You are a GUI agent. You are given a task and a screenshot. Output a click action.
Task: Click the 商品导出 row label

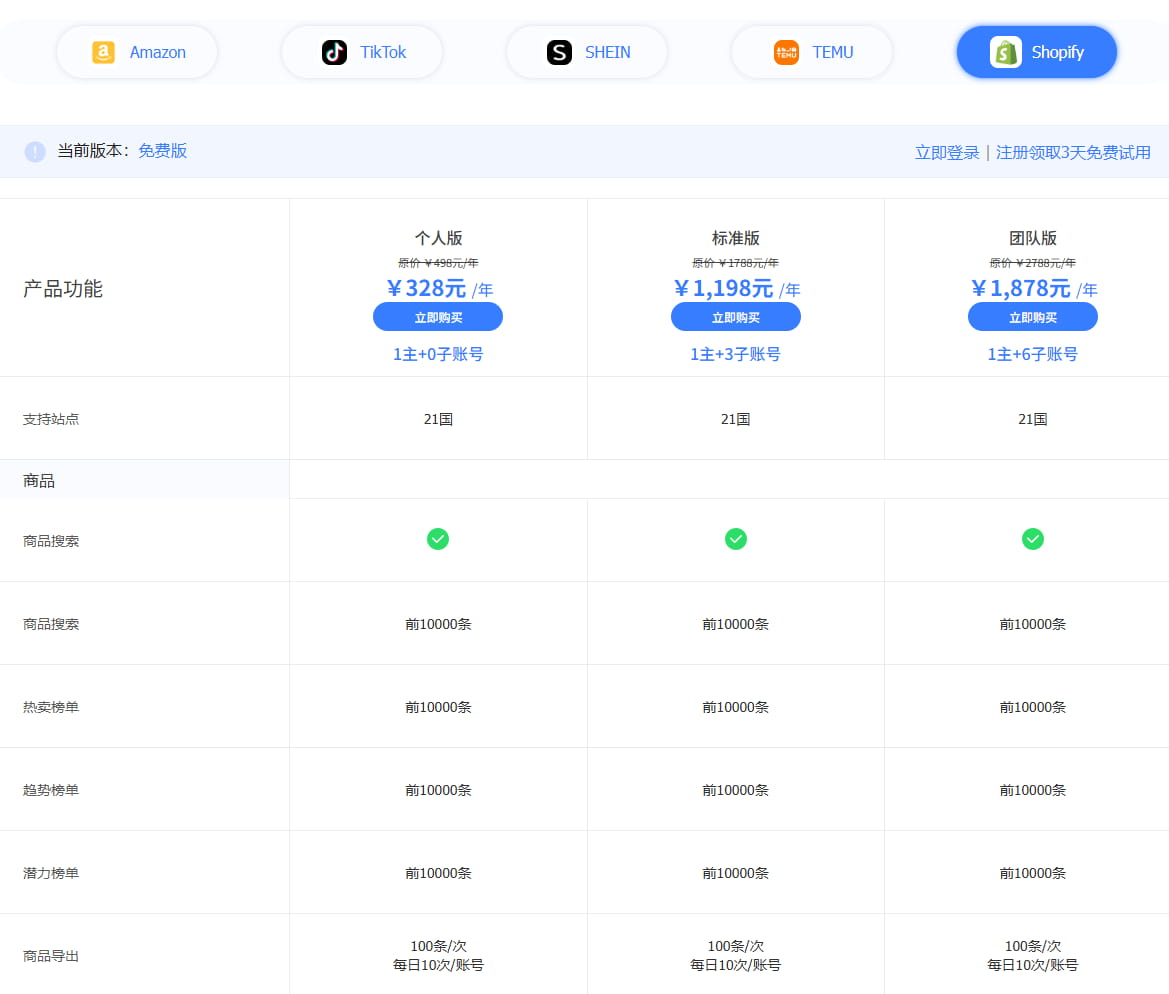pos(51,956)
